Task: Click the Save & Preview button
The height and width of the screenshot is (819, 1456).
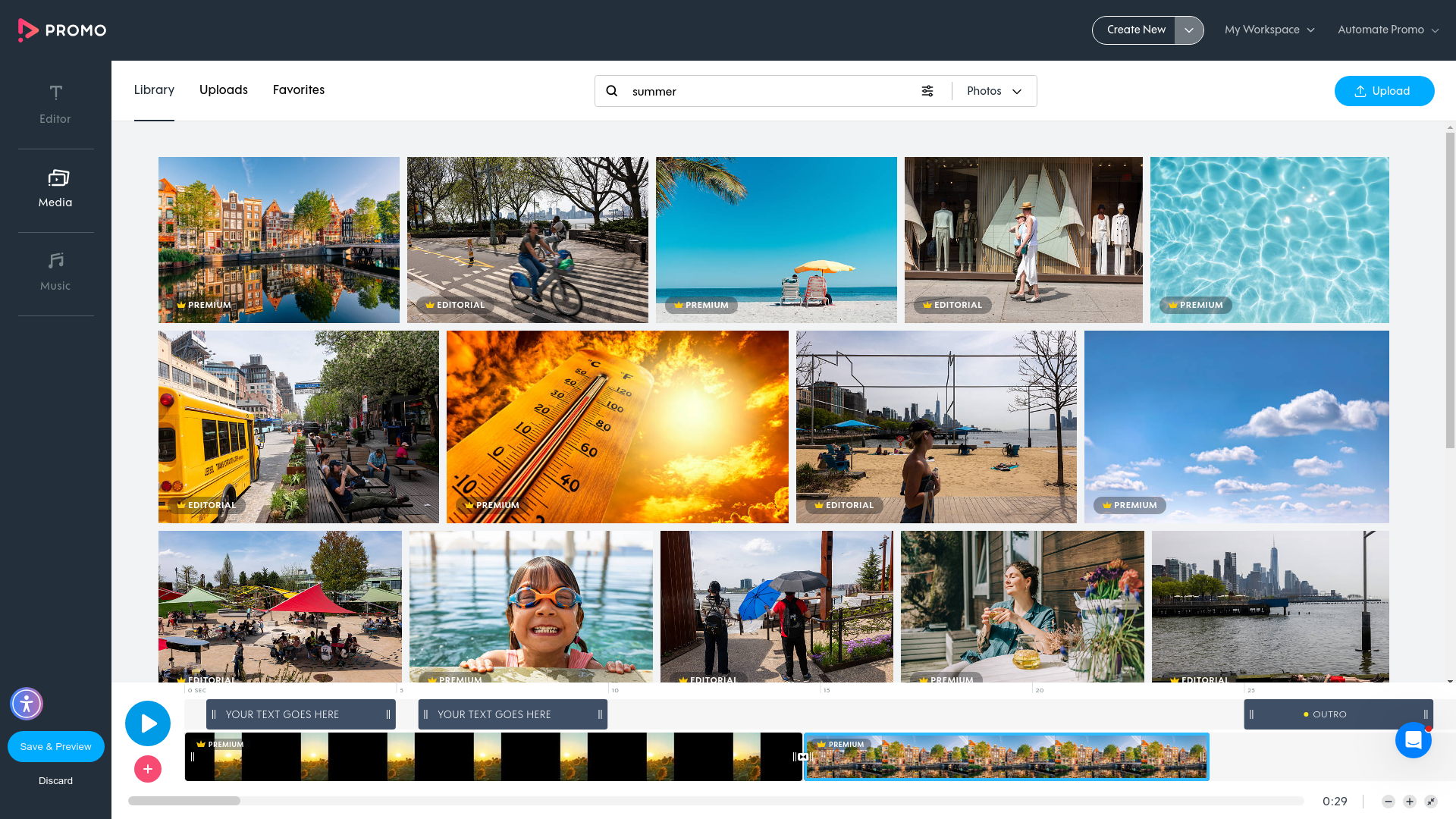Action: [x=56, y=746]
